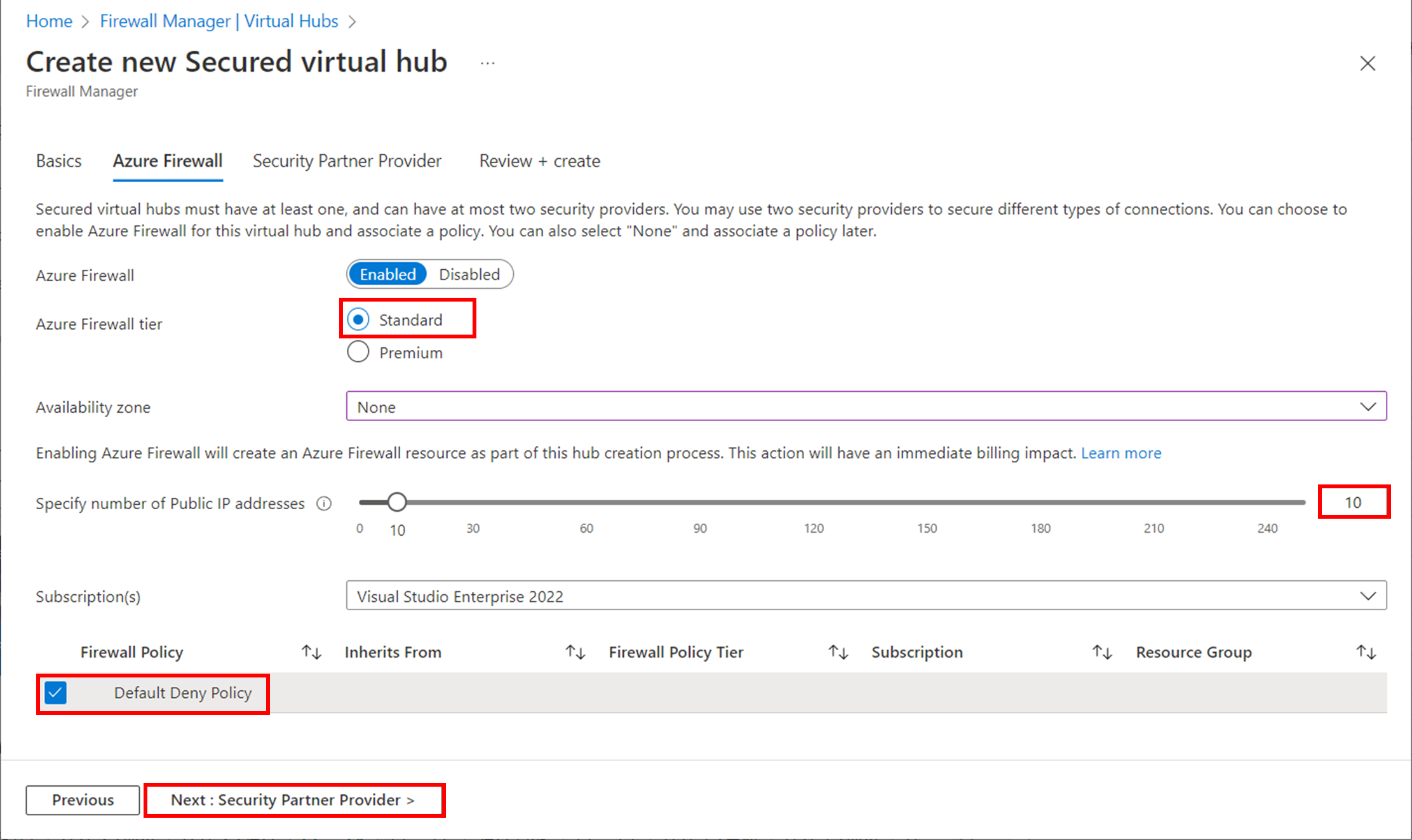Click the Public IP addresses slider handle

pyautogui.click(x=397, y=502)
